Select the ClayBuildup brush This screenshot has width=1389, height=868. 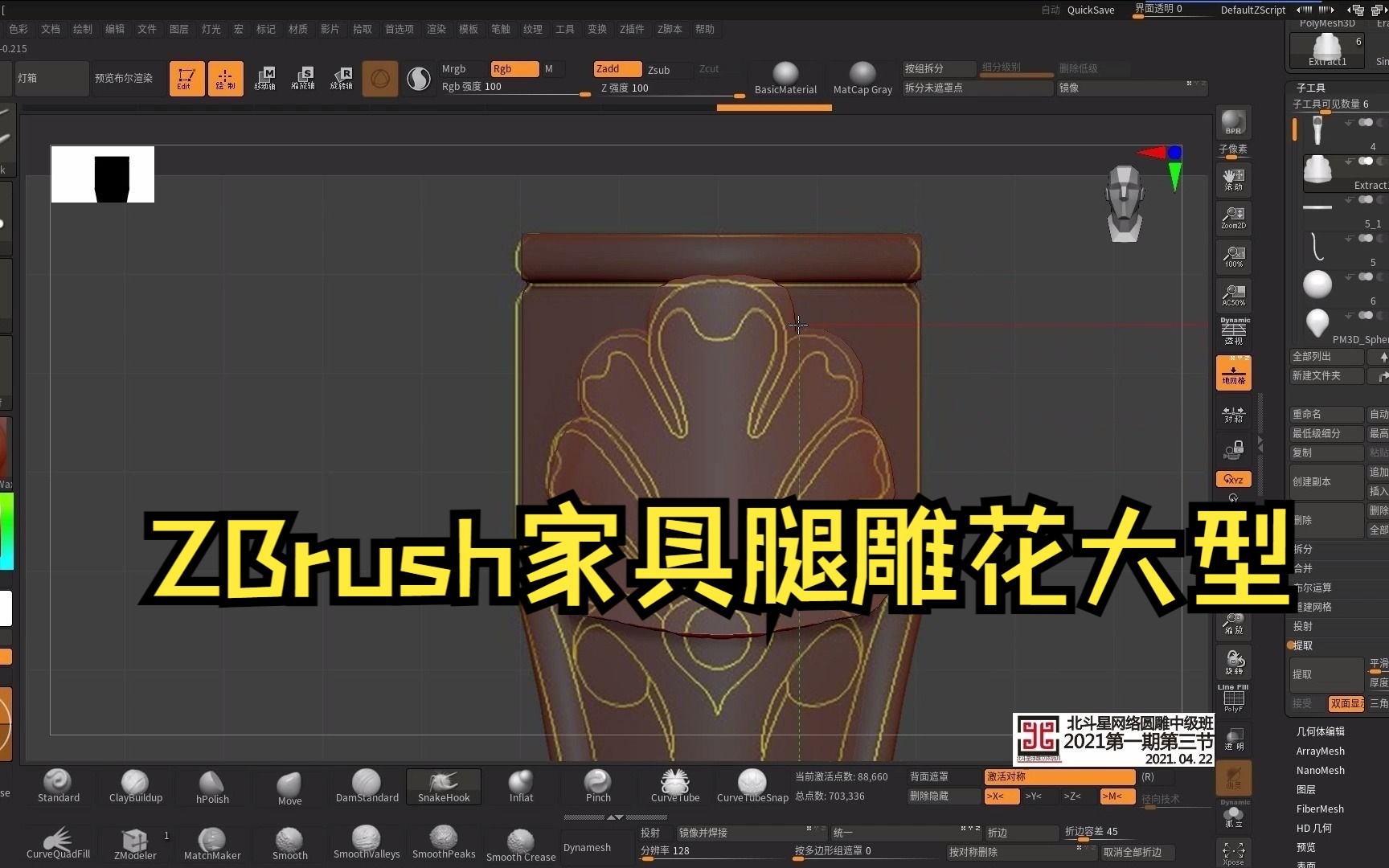pos(136,786)
